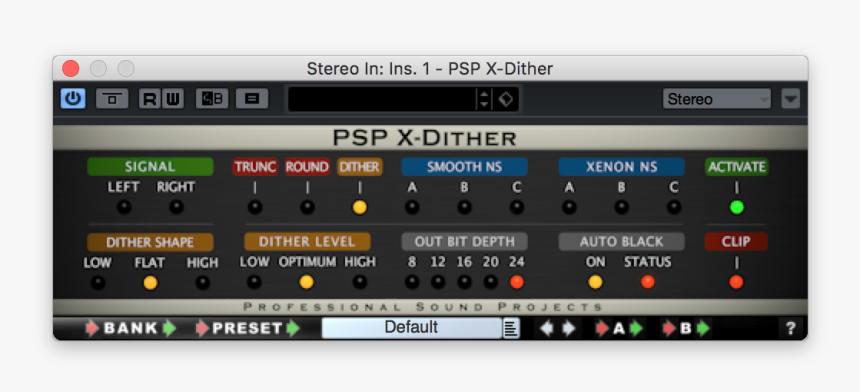Select TRUNC mode LED

coord(255,207)
